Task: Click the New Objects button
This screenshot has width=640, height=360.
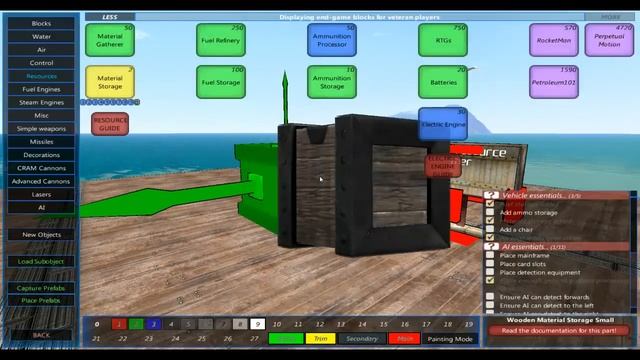Action: pos(41,235)
